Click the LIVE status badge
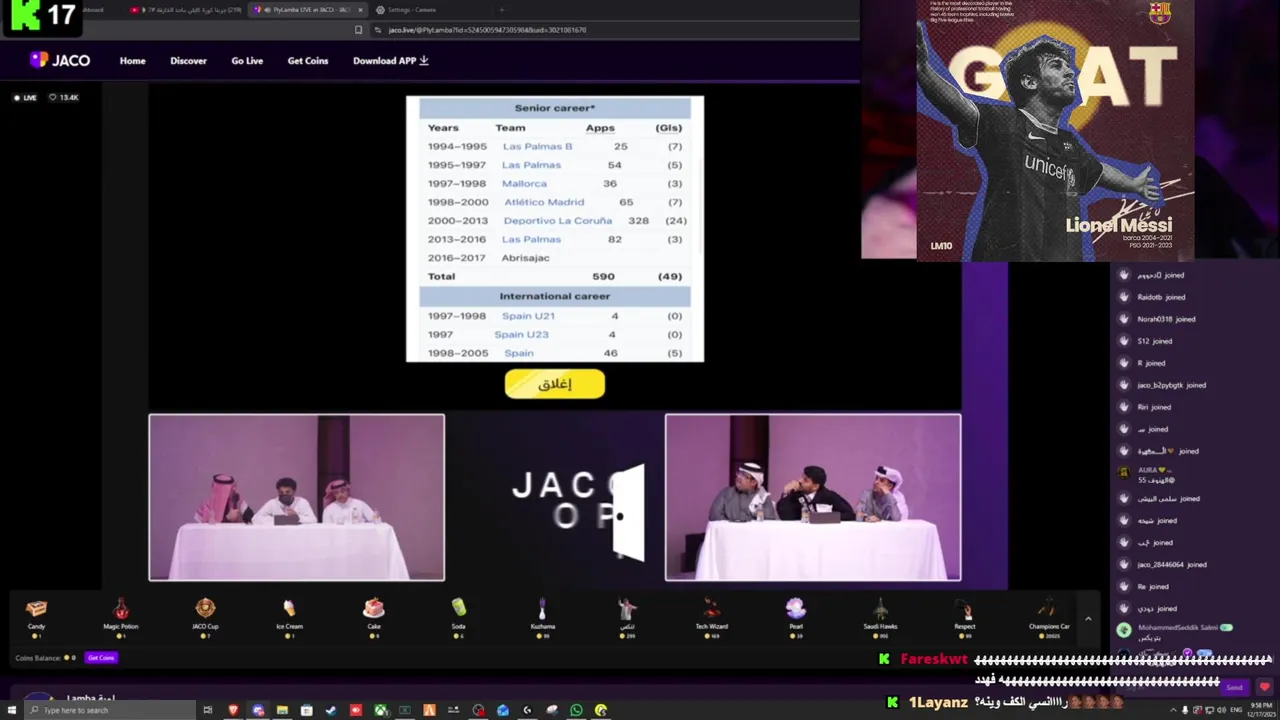This screenshot has width=1280, height=720. click(26, 97)
